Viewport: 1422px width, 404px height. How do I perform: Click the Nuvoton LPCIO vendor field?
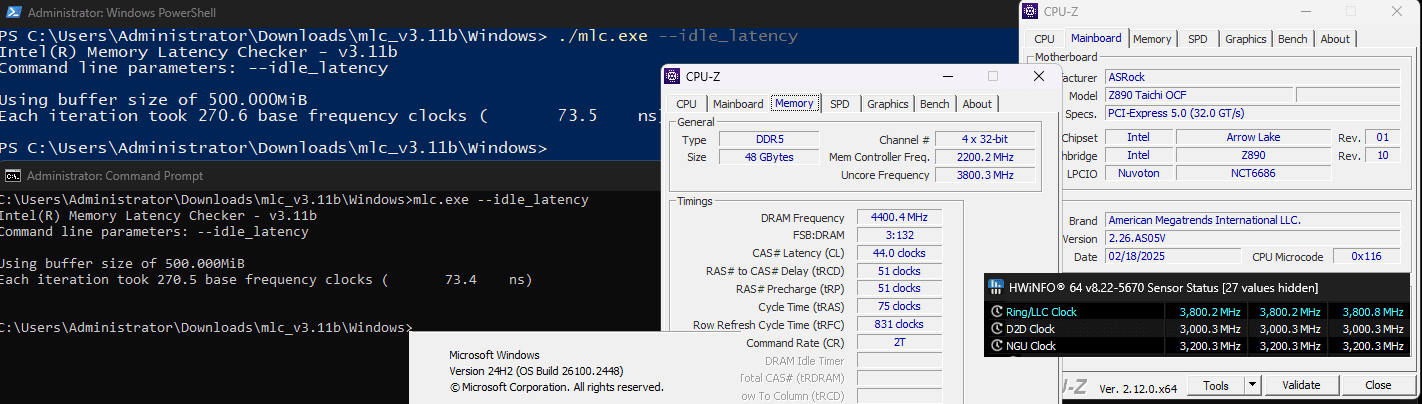pyautogui.click(x=1138, y=173)
